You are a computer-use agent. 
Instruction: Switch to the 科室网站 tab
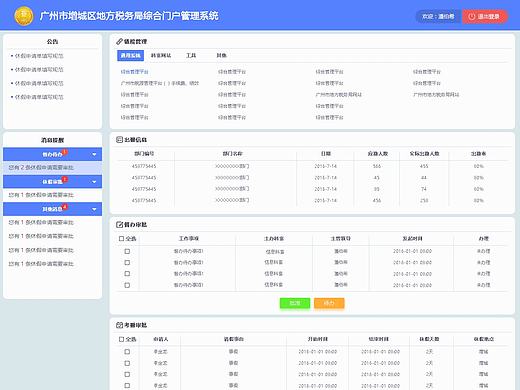pos(161,55)
